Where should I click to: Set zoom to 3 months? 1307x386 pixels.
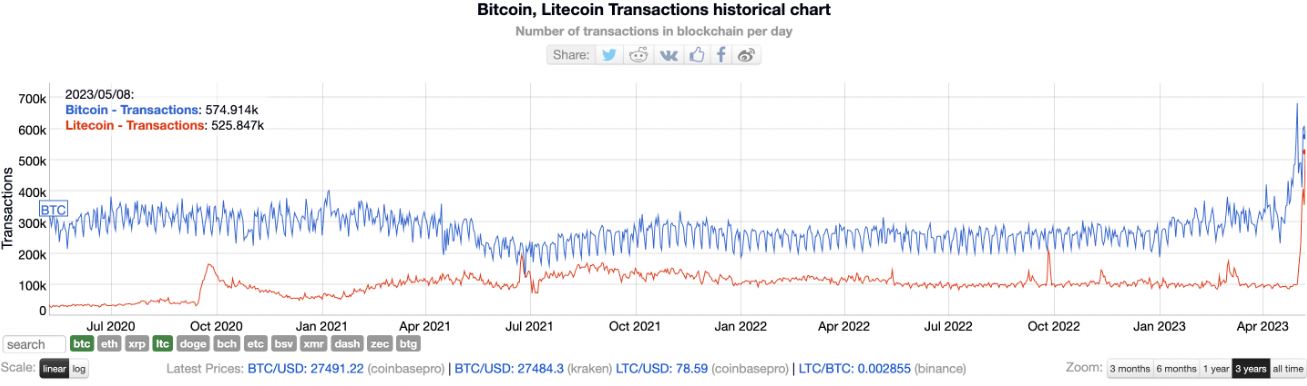coord(1130,368)
